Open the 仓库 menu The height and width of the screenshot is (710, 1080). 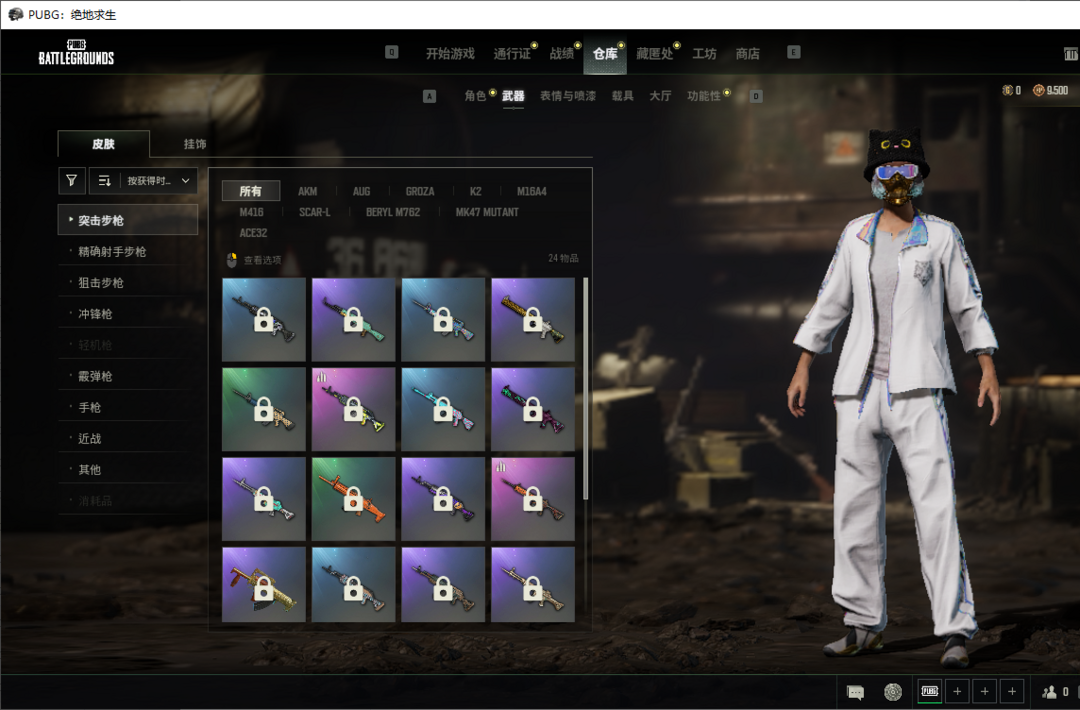[605, 54]
